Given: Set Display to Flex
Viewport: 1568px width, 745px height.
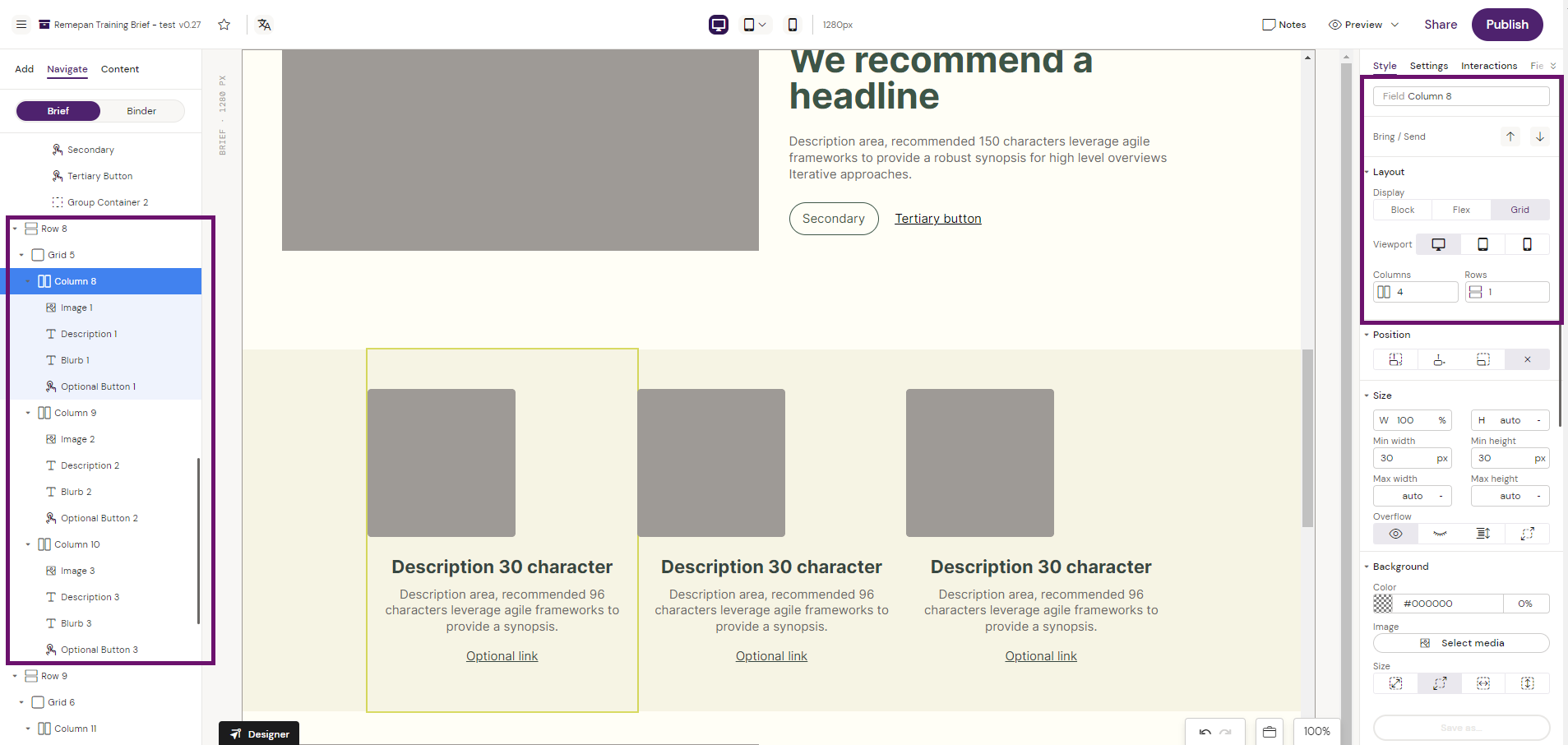Looking at the screenshot, I should tap(1460, 210).
